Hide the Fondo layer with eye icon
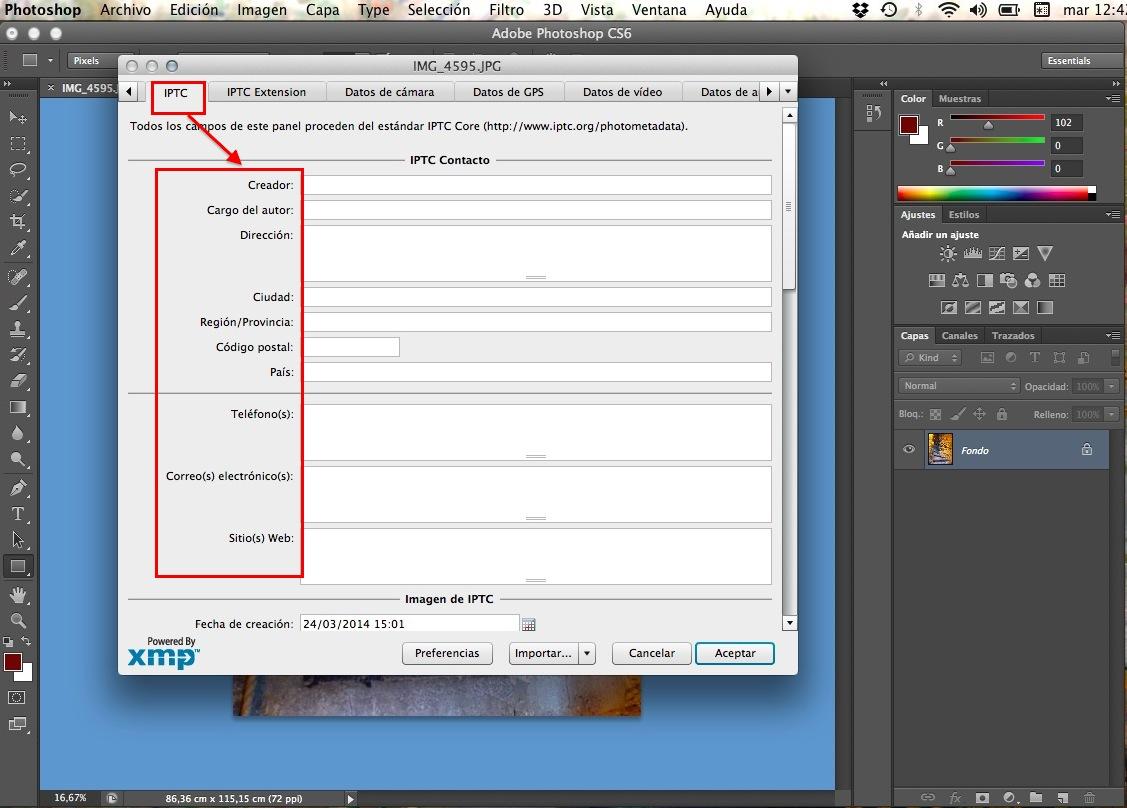 coord(909,450)
